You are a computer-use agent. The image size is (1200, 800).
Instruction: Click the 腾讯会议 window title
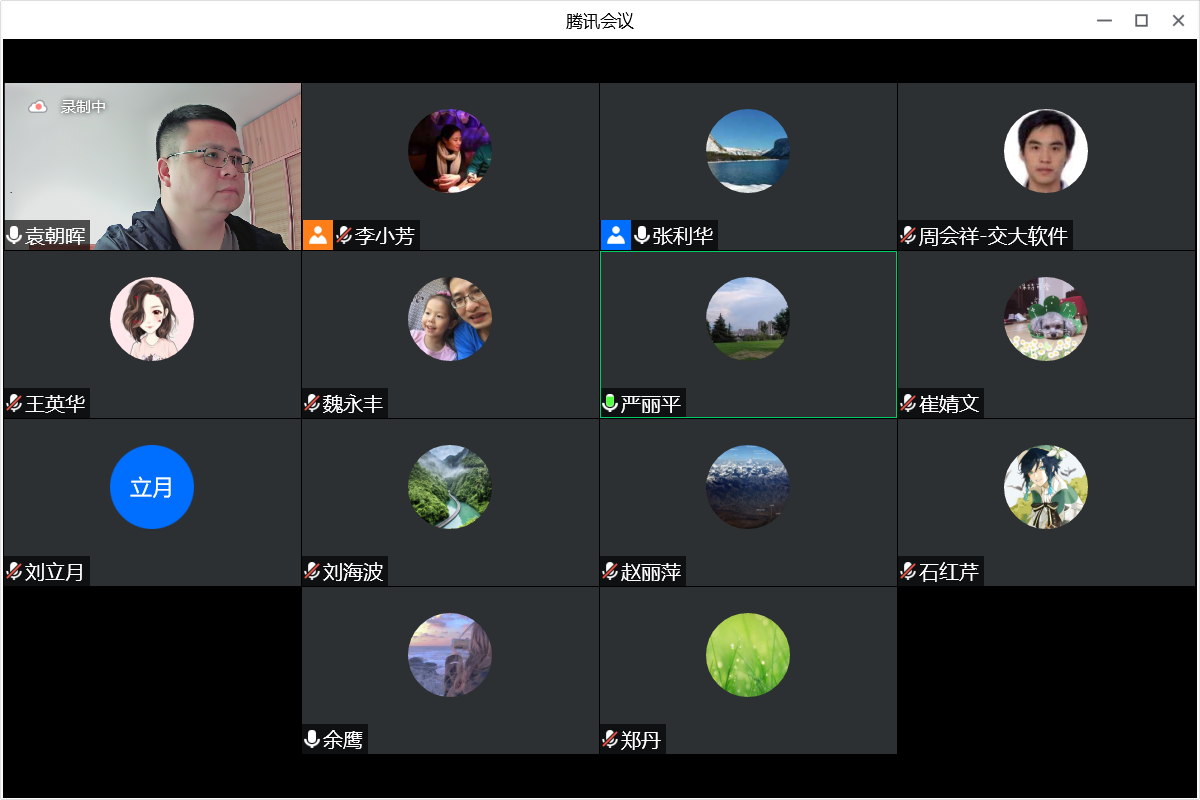click(x=600, y=20)
